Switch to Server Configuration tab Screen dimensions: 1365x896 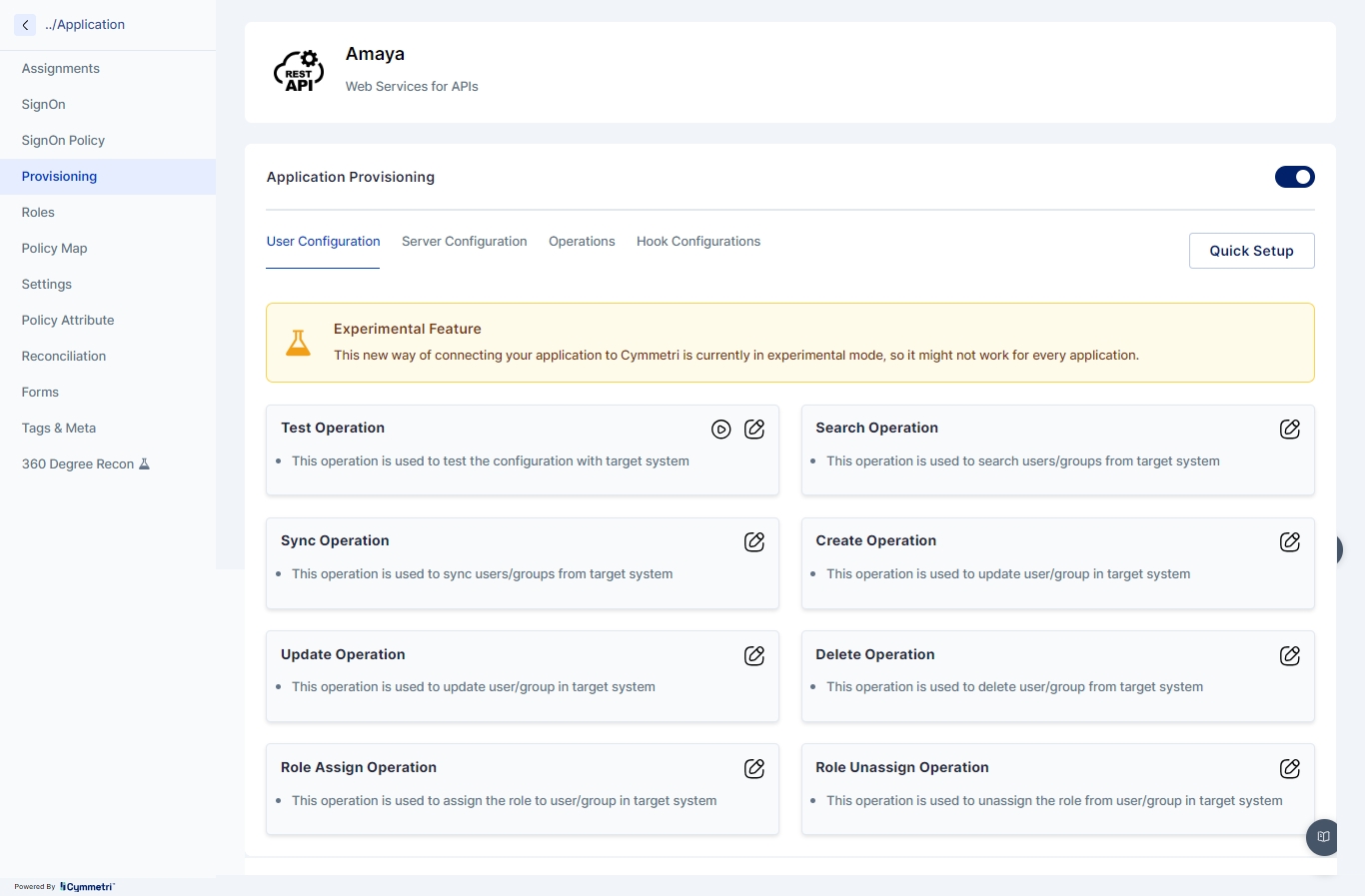(x=464, y=242)
